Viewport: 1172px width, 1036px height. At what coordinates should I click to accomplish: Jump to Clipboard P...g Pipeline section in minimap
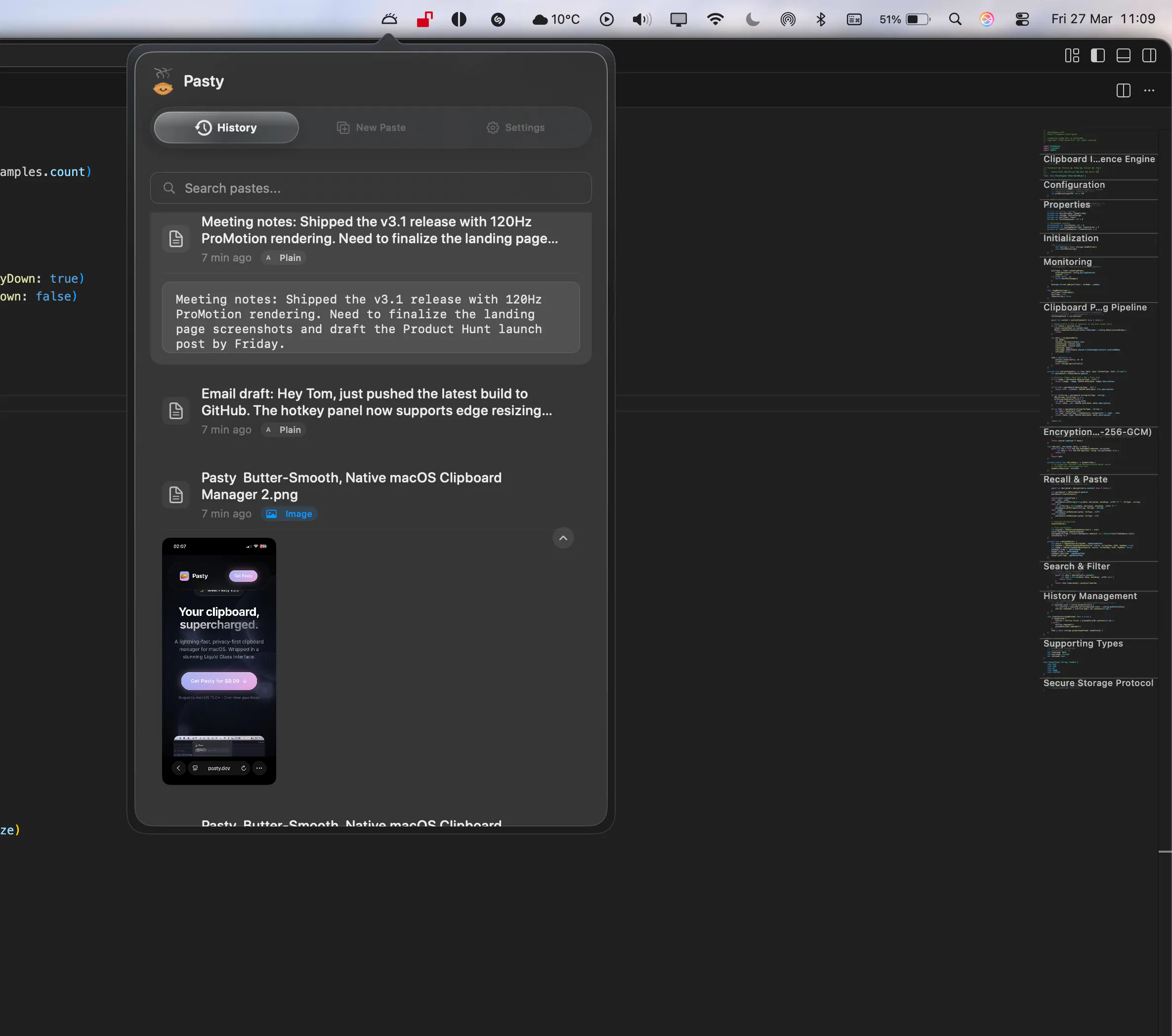(1094, 307)
